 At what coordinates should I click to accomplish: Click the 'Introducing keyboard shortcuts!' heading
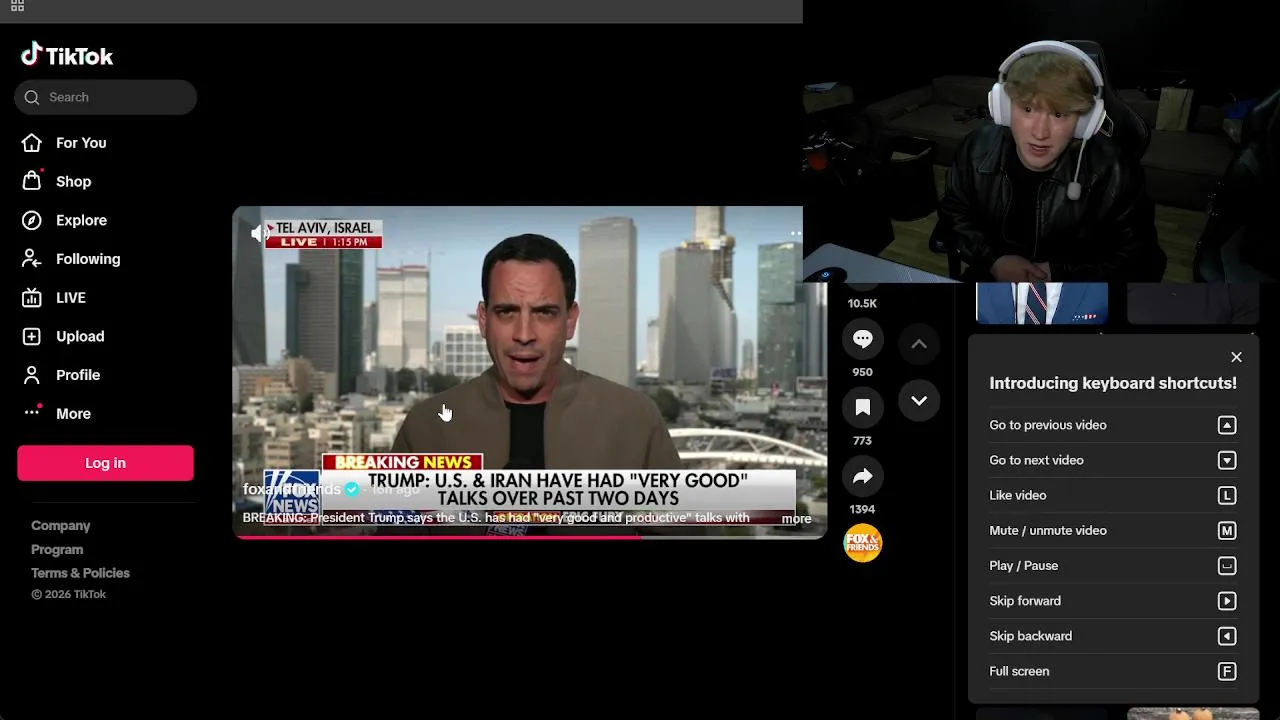point(1113,383)
